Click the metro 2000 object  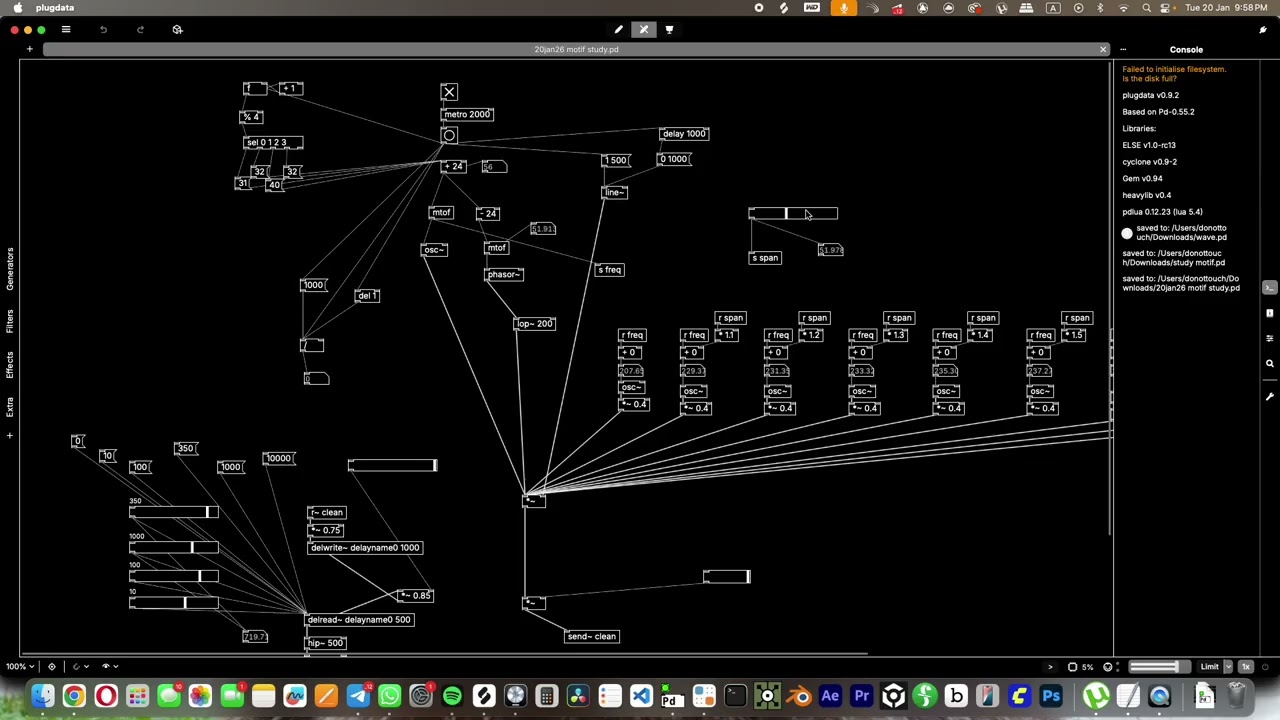tap(467, 114)
